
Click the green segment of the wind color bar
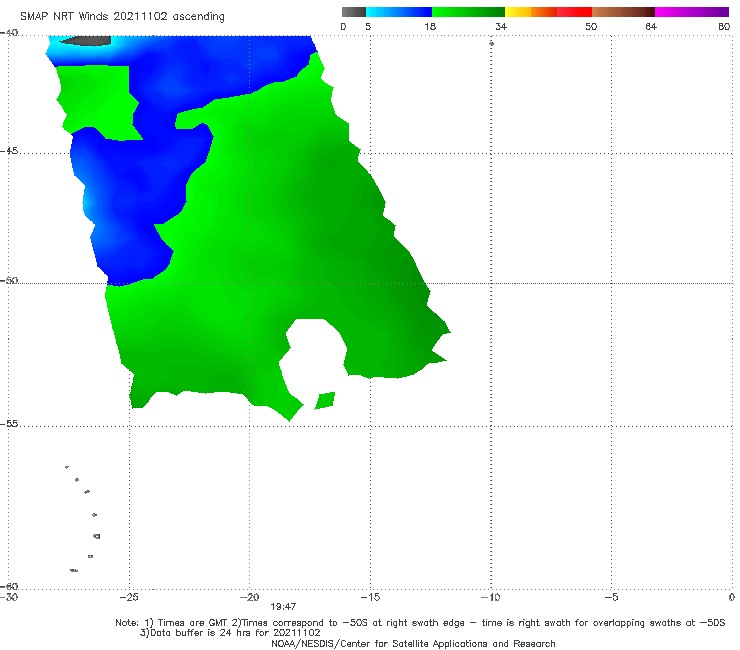coord(468,12)
